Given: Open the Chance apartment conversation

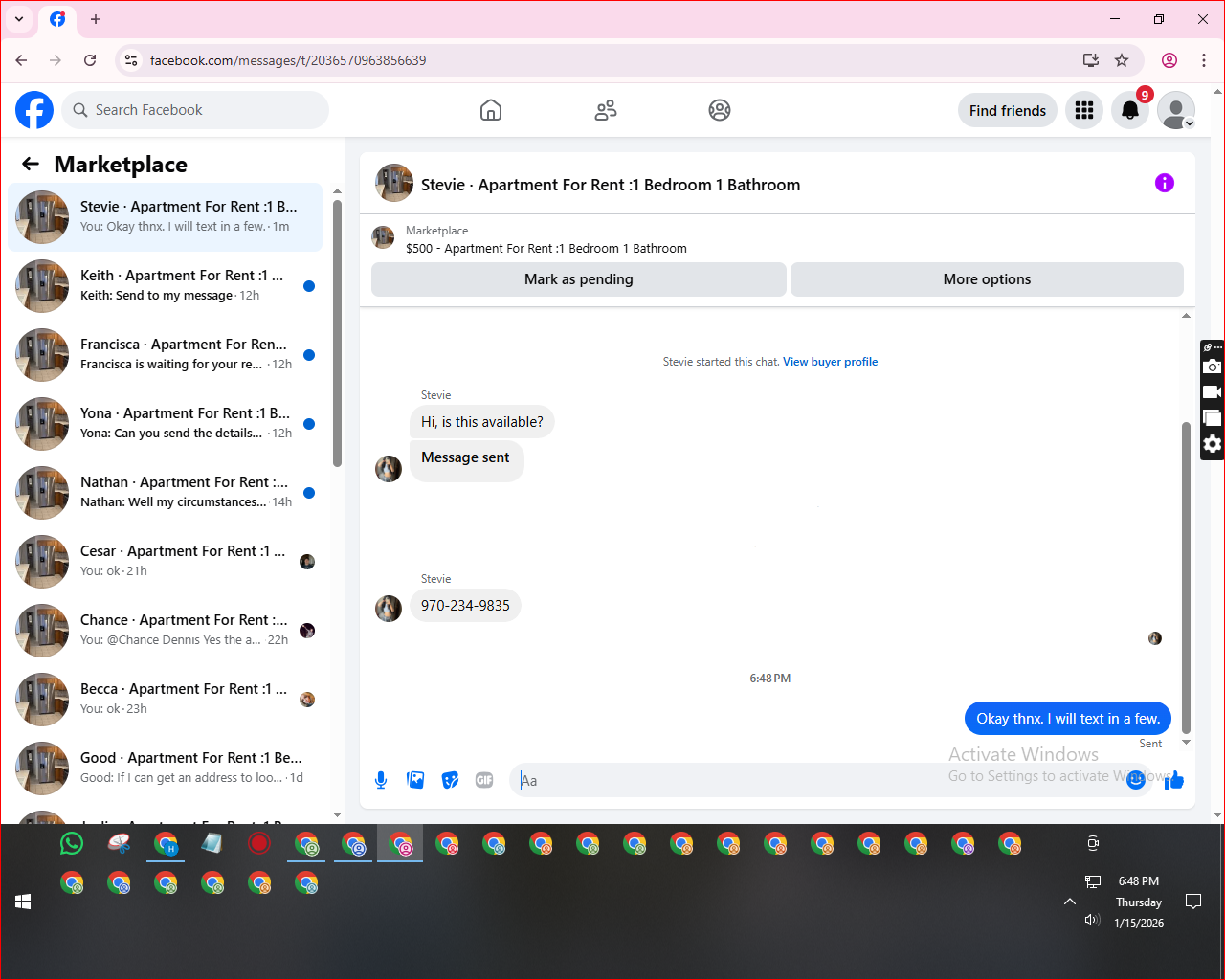Looking at the screenshot, I should coord(166,631).
